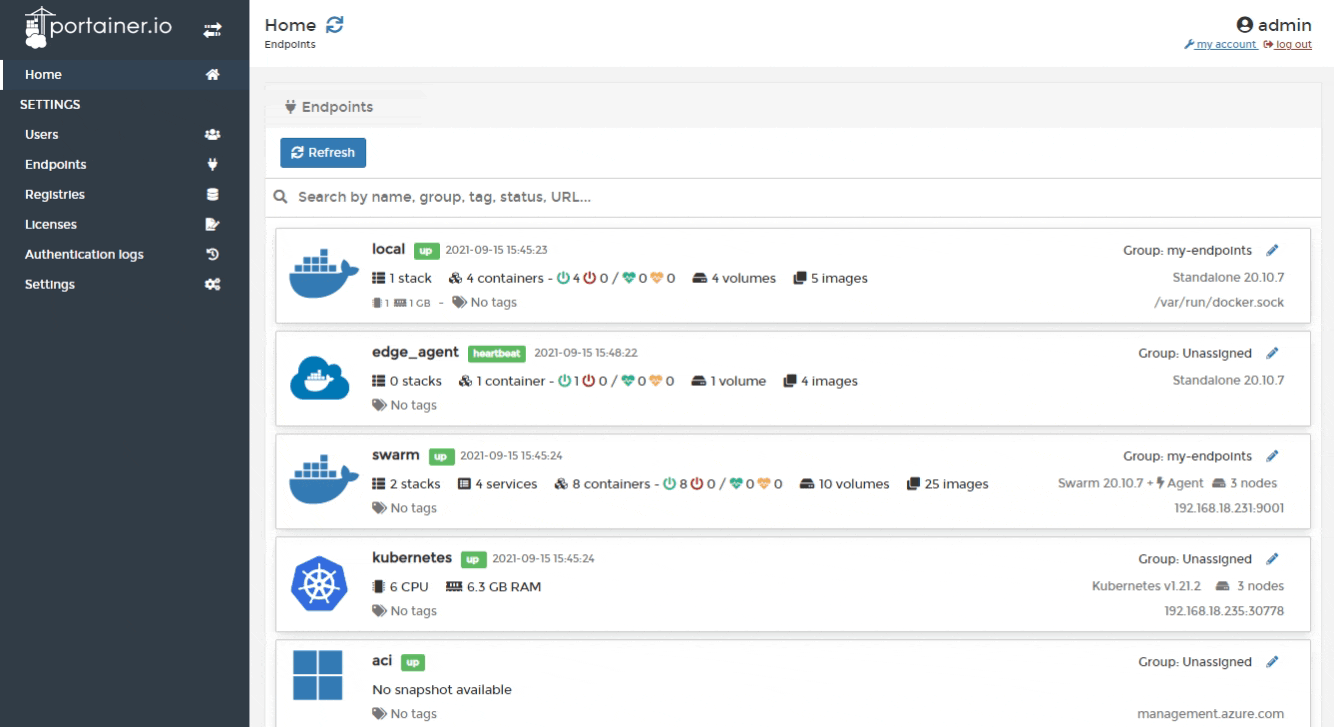Screen dimensions: 1334x727
Task: Click the up status badge on swarm
Action: point(441,456)
